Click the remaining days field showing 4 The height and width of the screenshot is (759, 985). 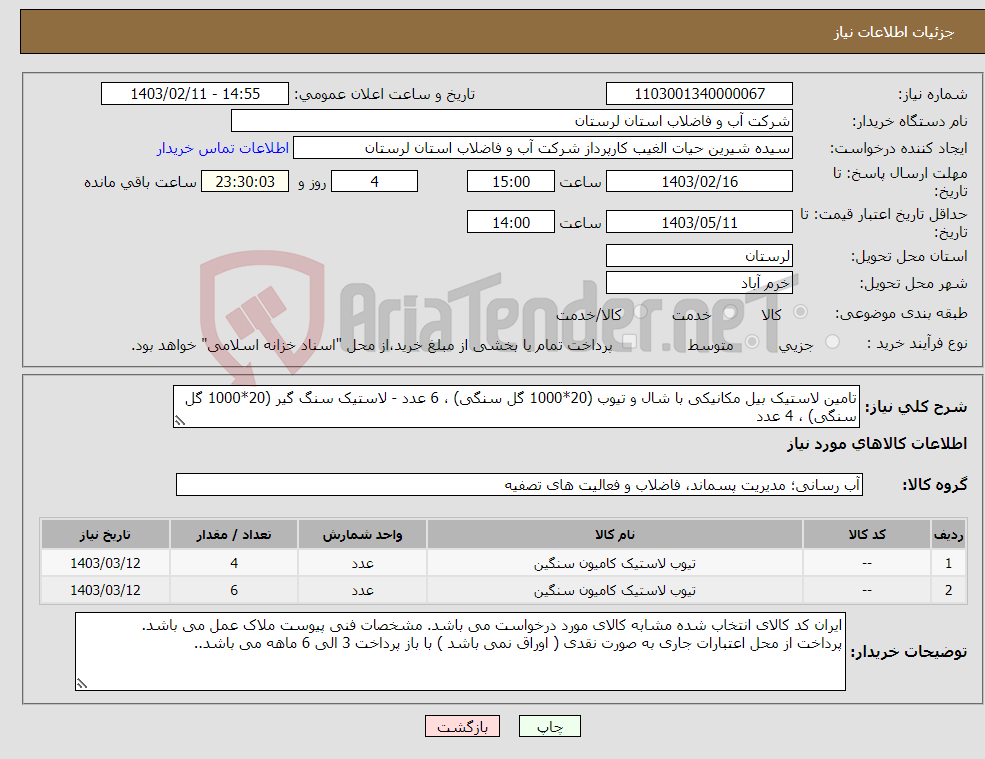374,182
